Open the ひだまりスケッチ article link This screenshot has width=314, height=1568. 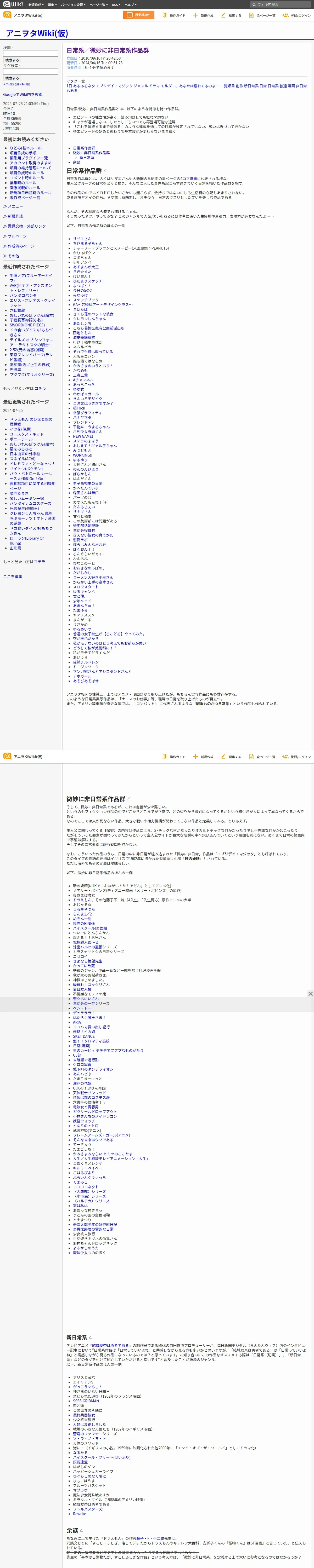88,281
